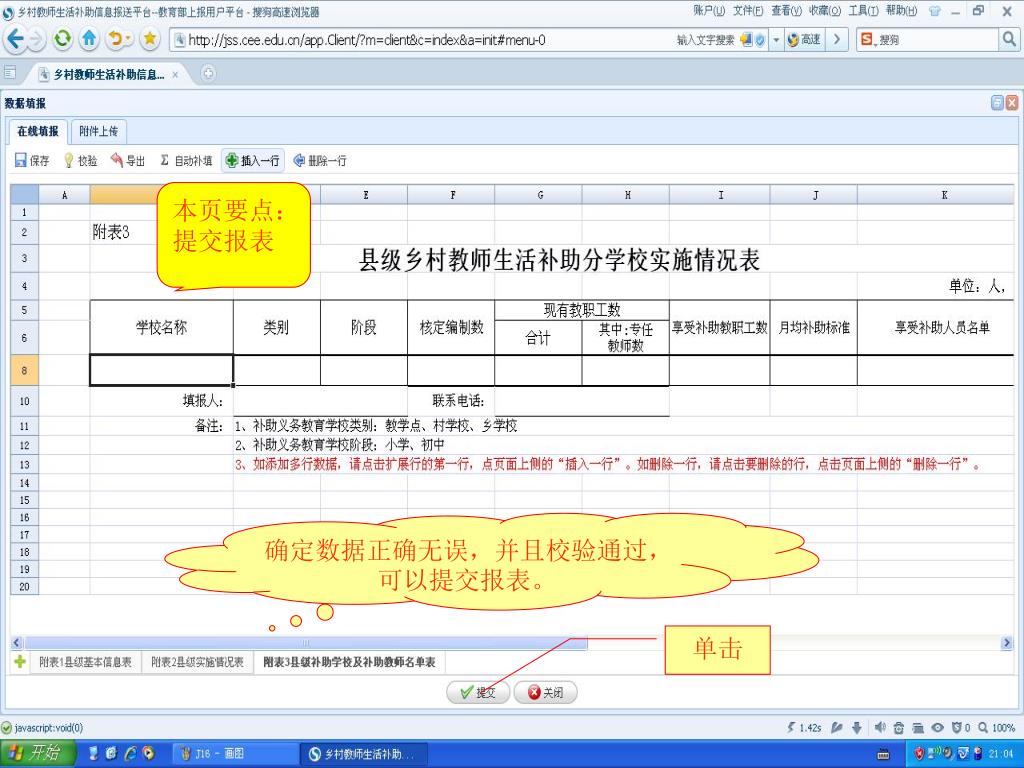This screenshot has height=768, width=1024.
Task: Select sheet tab 附表2县级实施情况表
Action: coord(197,662)
